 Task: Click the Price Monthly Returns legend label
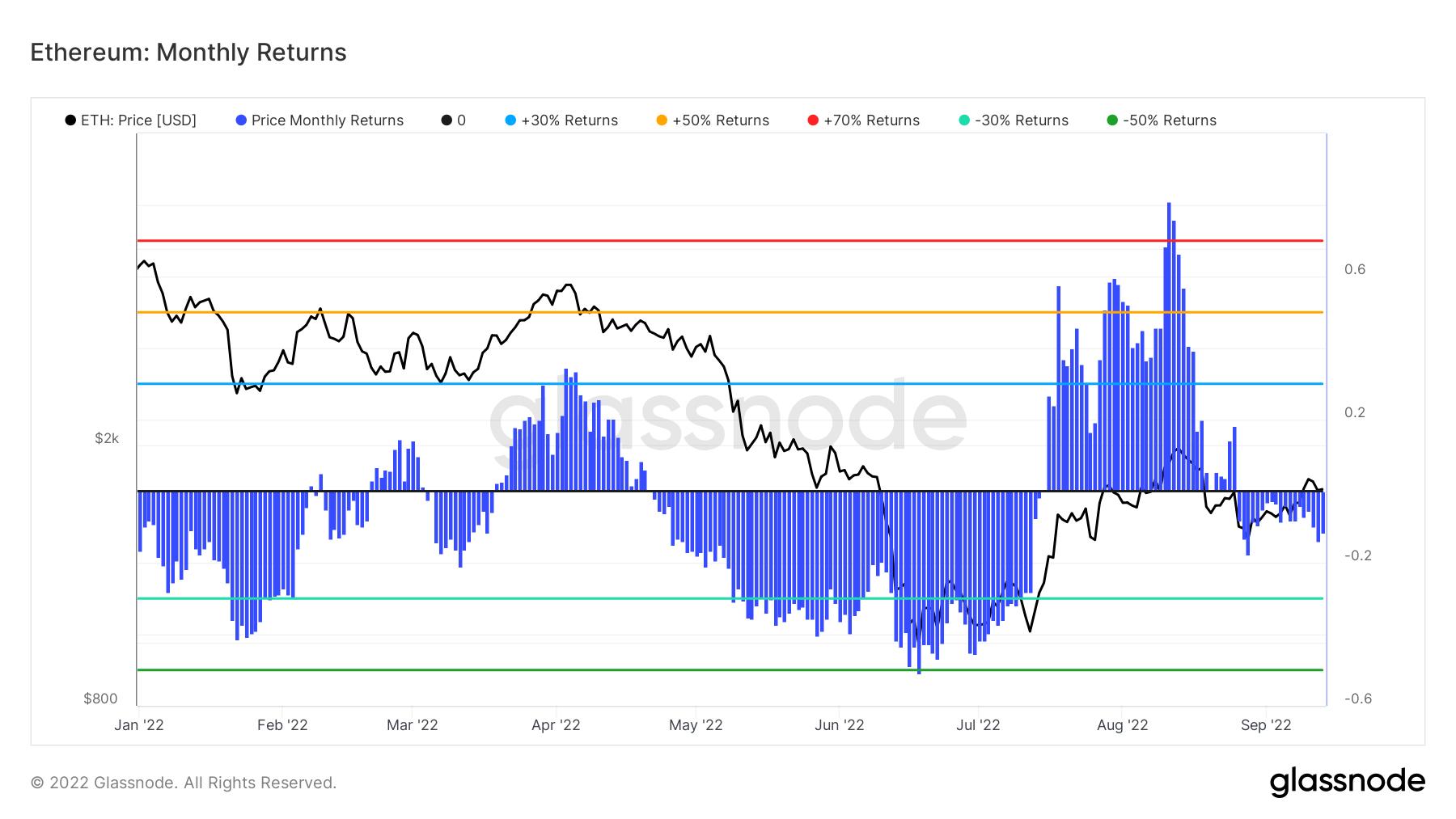(x=327, y=120)
